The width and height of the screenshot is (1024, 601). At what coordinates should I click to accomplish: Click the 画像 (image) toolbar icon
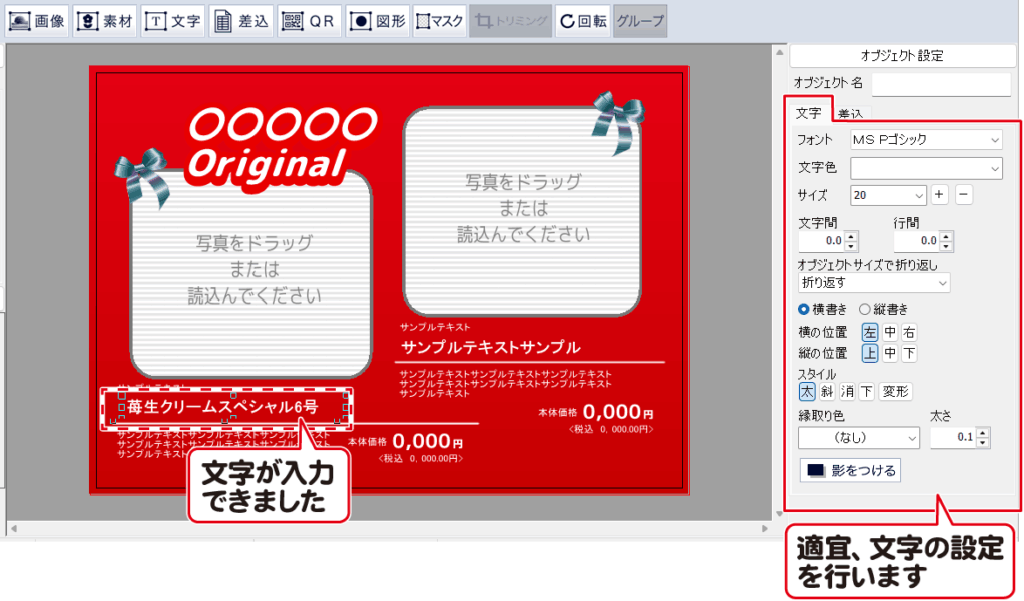click(38, 21)
